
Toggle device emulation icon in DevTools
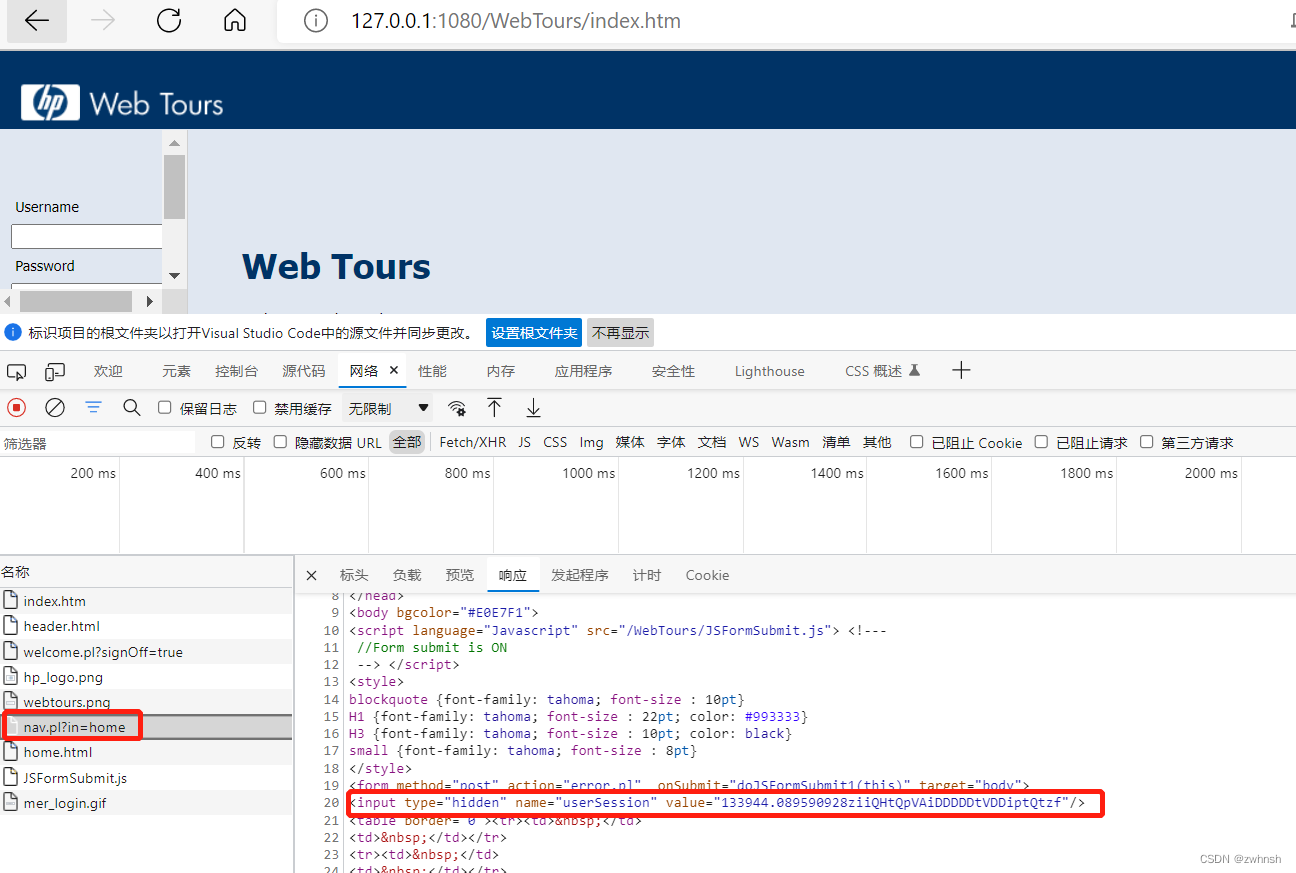coord(55,371)
